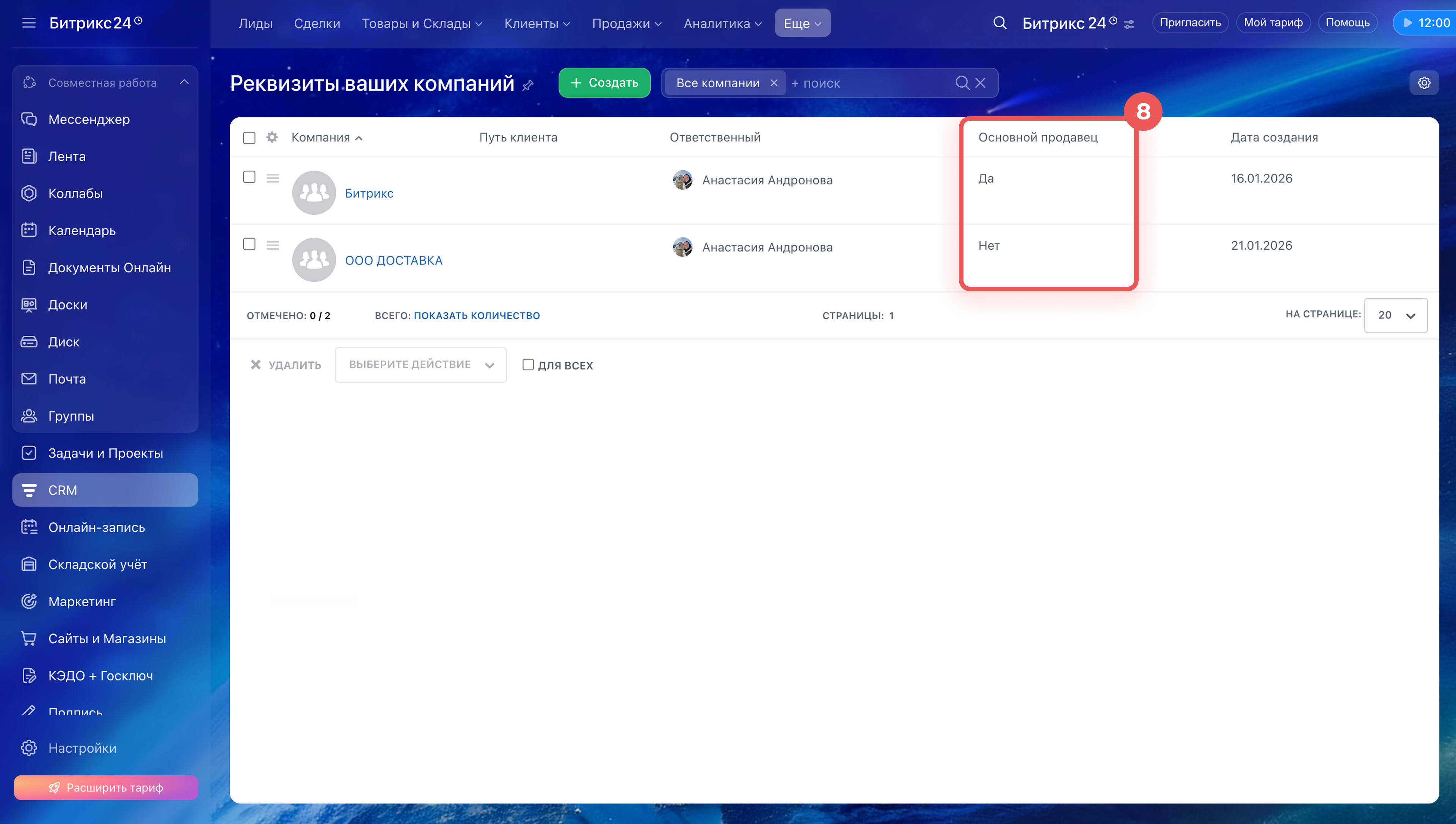Click the Календарь icon in sidebar
Screen dimensions: 1456x824
[x=29, y=230]
